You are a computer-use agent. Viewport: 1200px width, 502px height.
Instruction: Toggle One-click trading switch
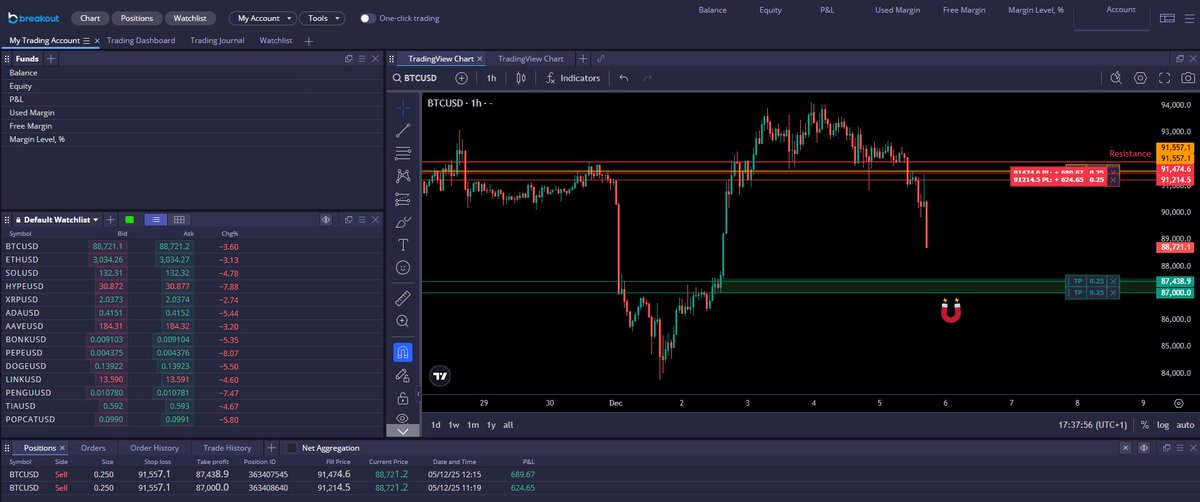click(x=367, y=18)
